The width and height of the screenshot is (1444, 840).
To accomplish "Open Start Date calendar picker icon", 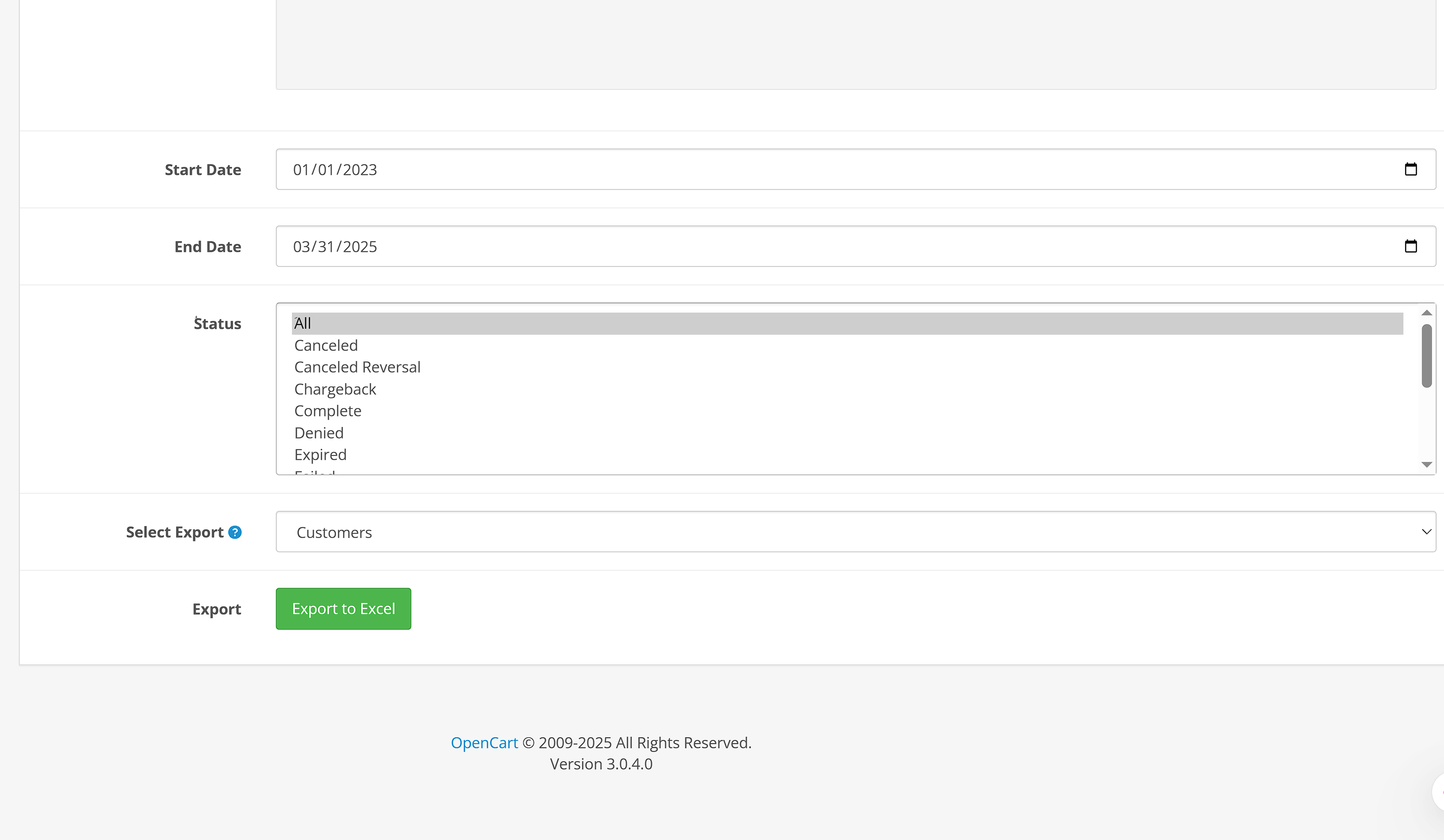I will (1410, 169).
